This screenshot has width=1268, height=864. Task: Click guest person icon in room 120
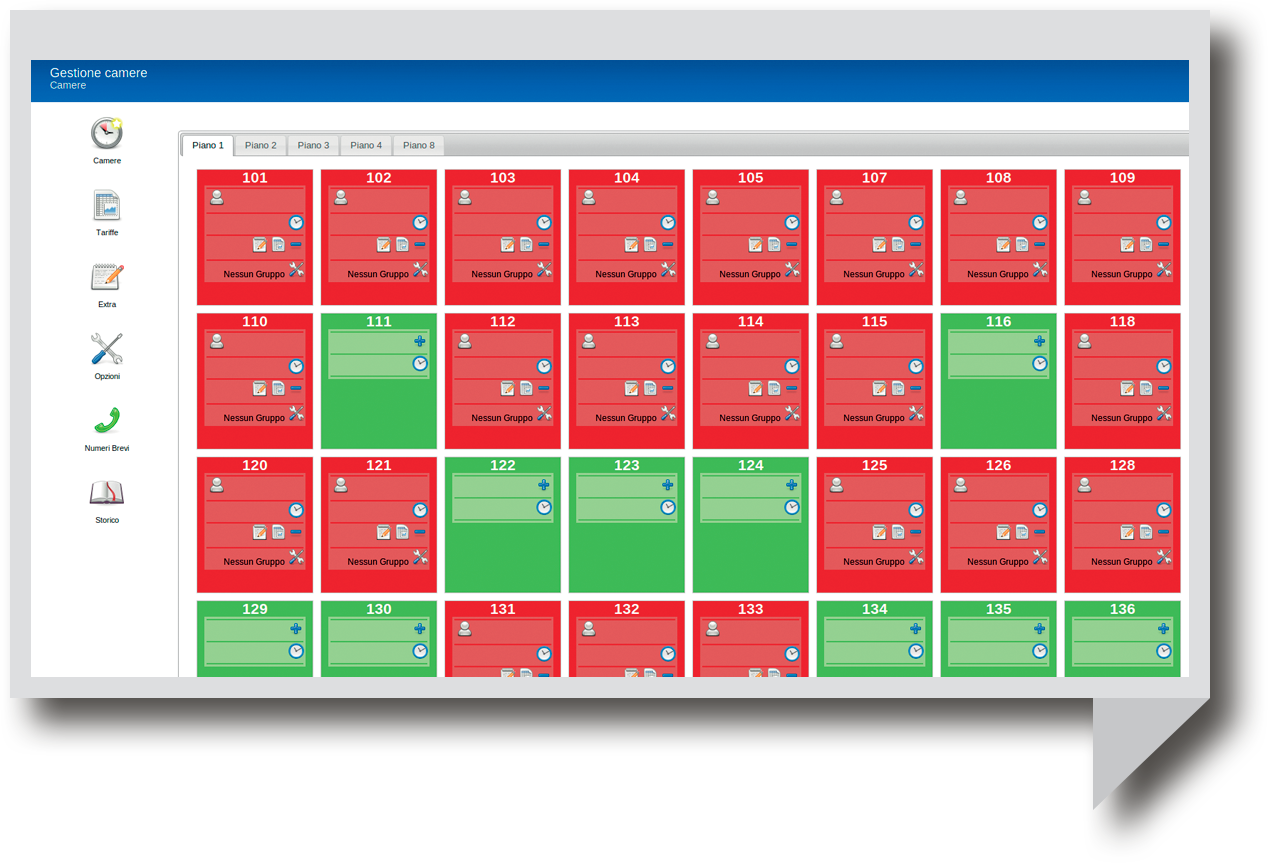tap(217, 486)
